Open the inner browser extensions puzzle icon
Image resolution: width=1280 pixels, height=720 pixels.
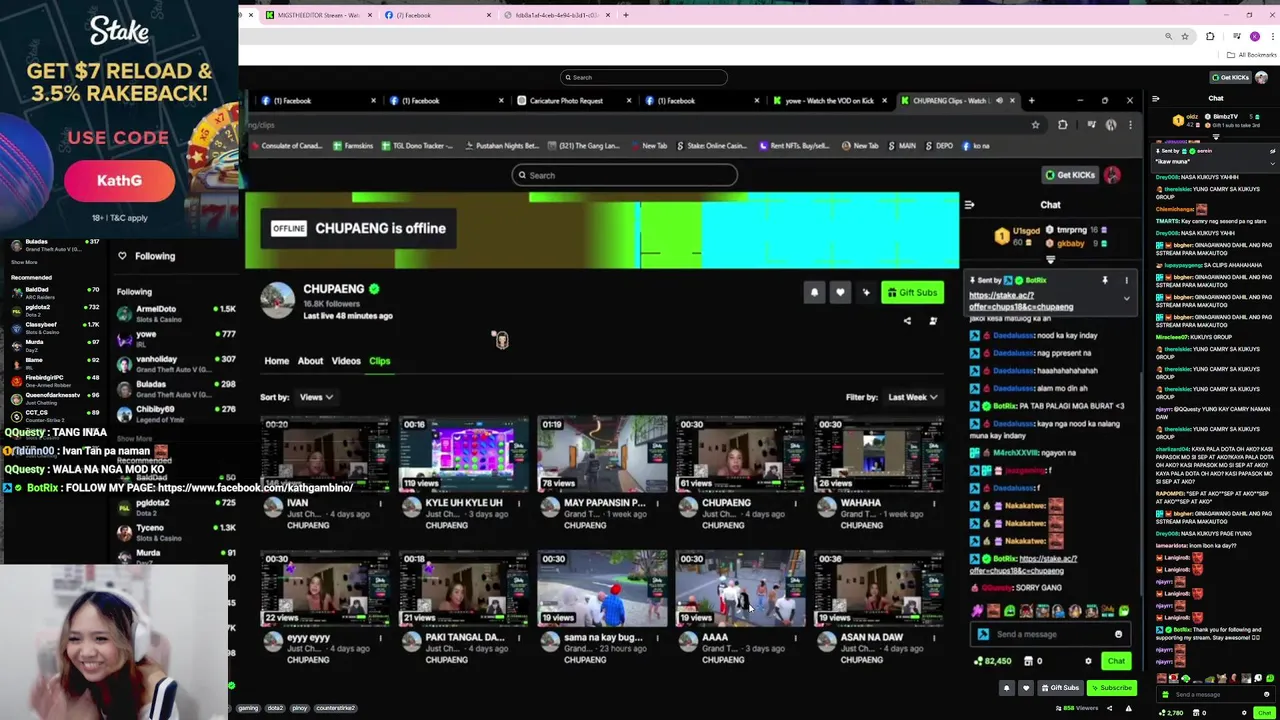tap(1062, 125)
